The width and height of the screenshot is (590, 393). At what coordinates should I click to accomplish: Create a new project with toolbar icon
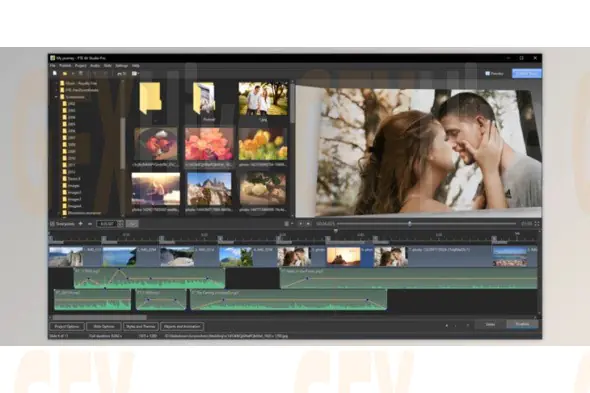(55, 73)
